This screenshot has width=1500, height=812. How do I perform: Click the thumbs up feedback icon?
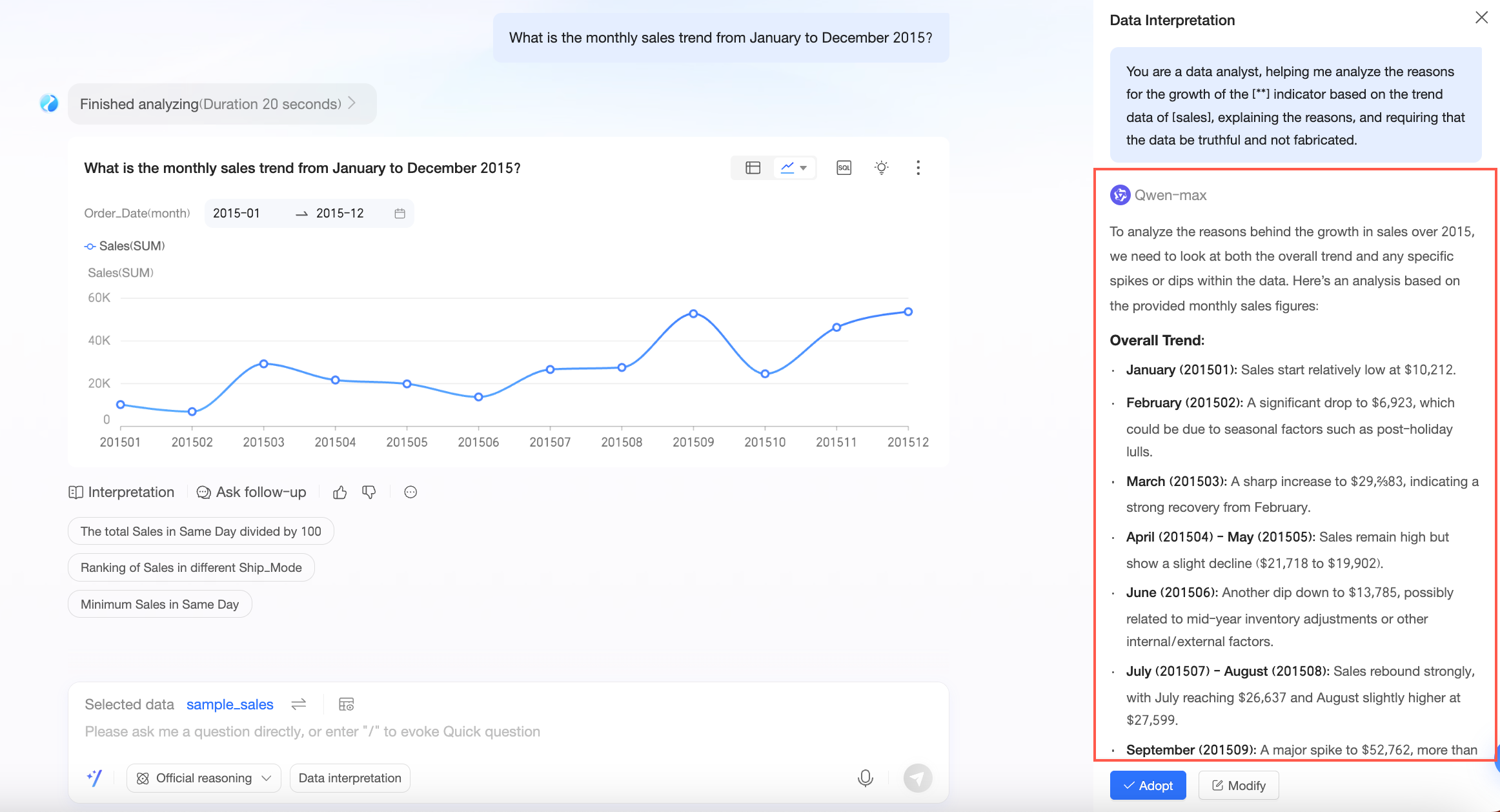[x=340, y=492]
